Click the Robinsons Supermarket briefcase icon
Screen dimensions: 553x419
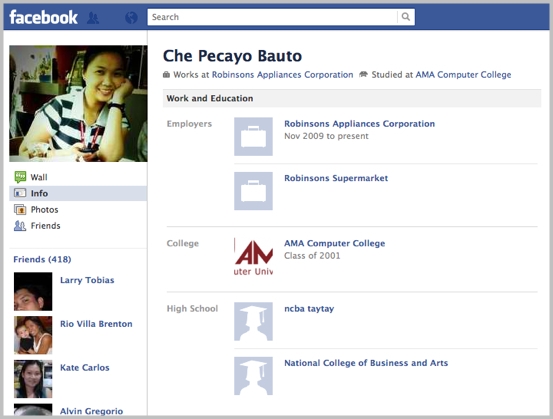coord(253,191)
